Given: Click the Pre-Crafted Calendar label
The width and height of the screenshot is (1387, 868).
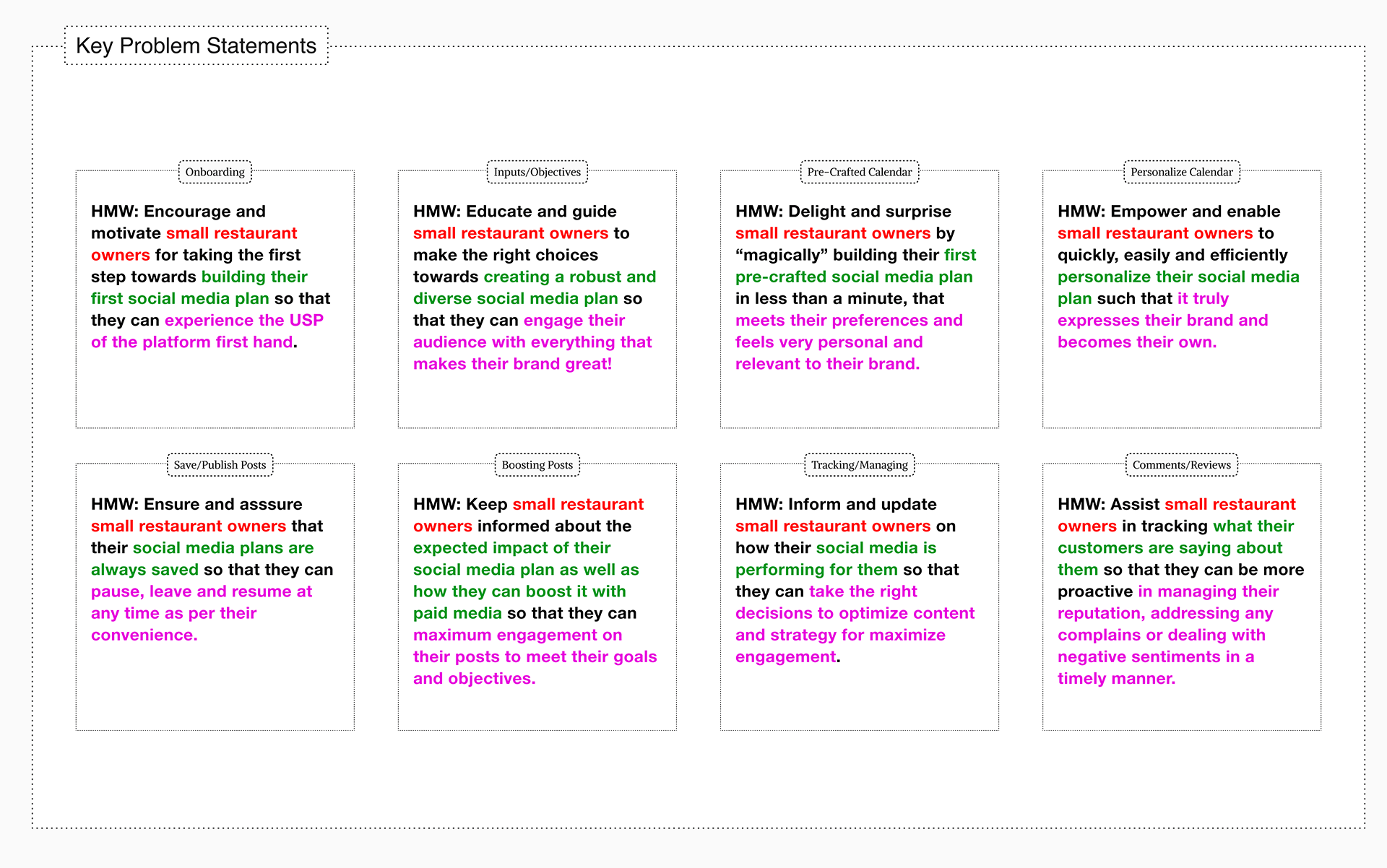Looking at the screenshot, I should (859, 172).
